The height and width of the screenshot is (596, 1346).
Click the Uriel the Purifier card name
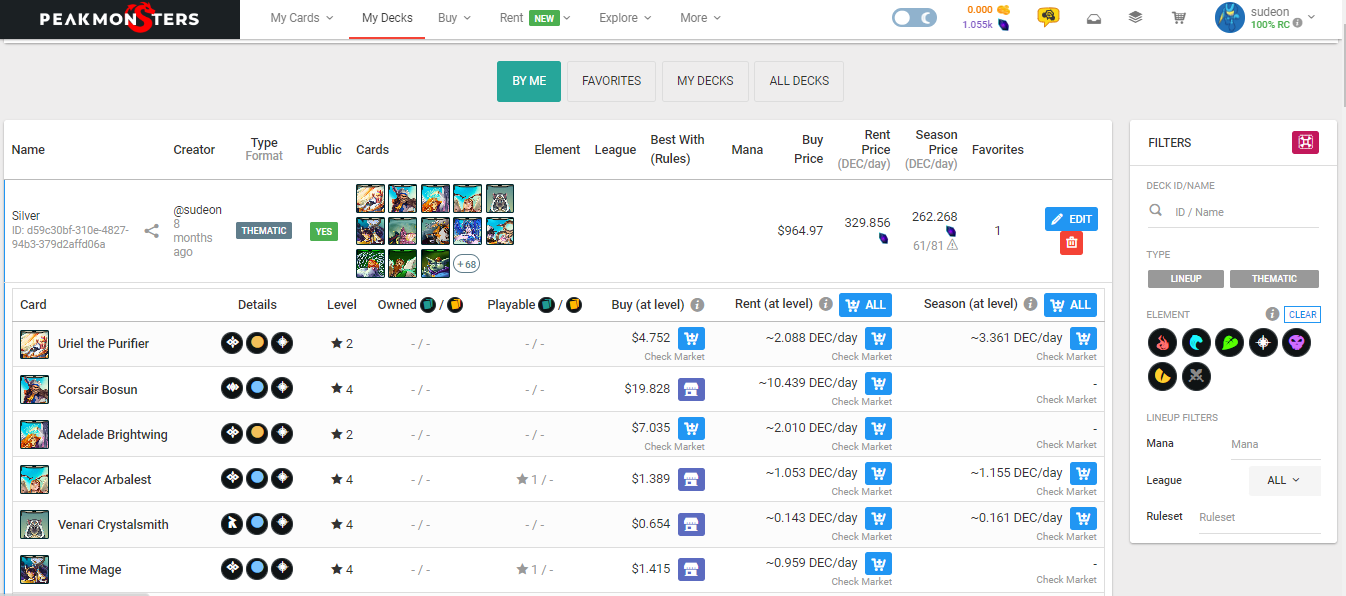(x=103, y=344)
